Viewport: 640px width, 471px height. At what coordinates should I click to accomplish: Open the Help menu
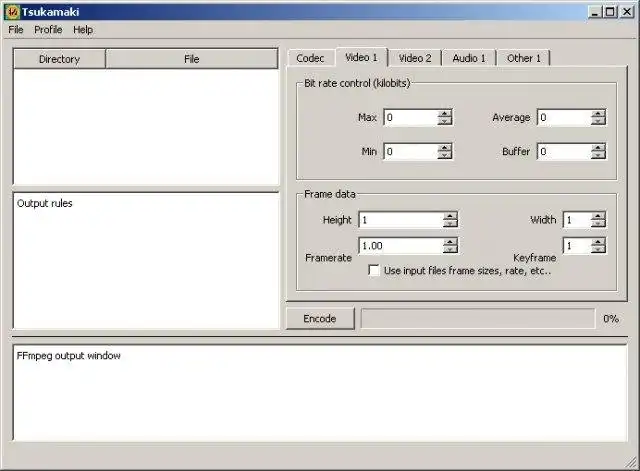(x=83, y=30)
